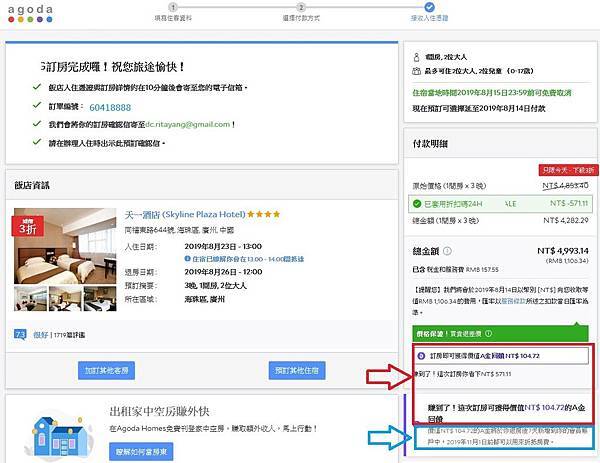The width and height of the screenshot is (600, 463).
Task: Open Skyline Plaza Hotel title link
Action: (185, 214)
